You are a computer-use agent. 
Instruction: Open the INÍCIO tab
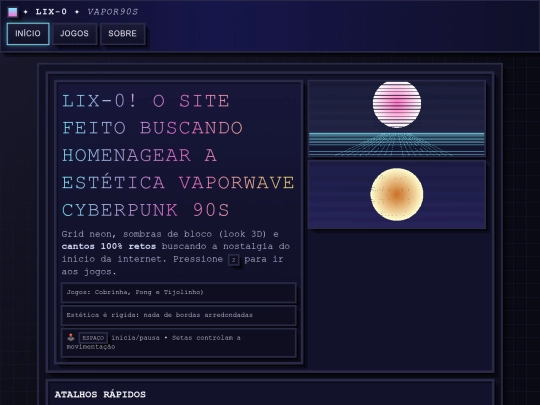[x=28, y=34]
